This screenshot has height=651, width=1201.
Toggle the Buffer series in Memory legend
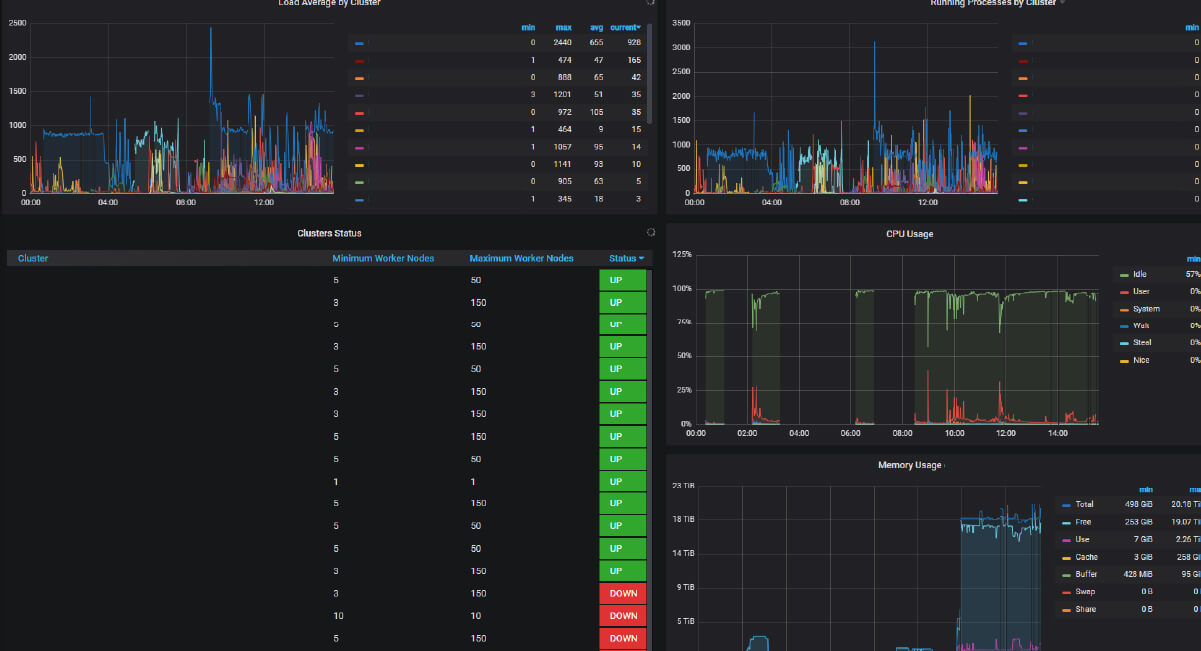(1087, 575)
